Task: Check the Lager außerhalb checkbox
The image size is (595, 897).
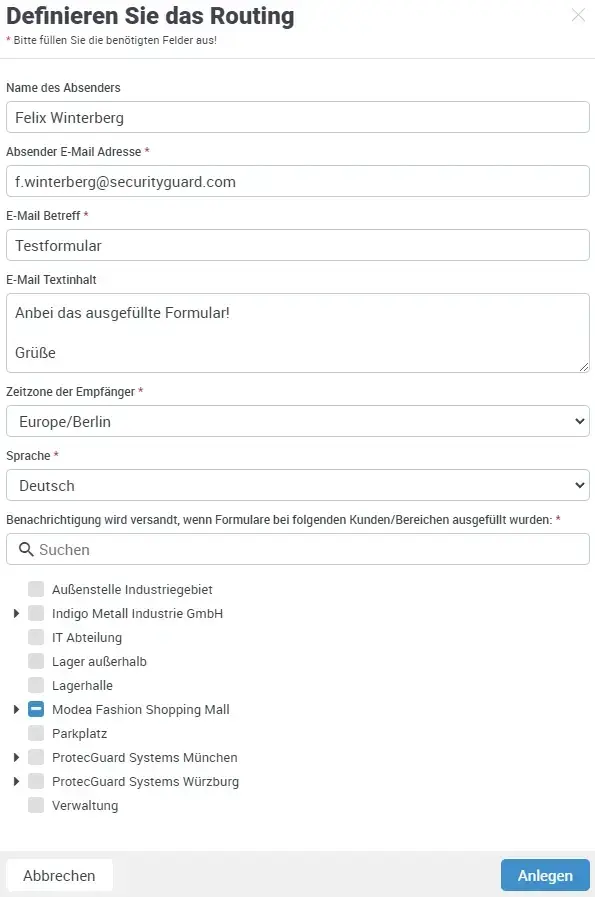Action: click(x=36, y=661)
